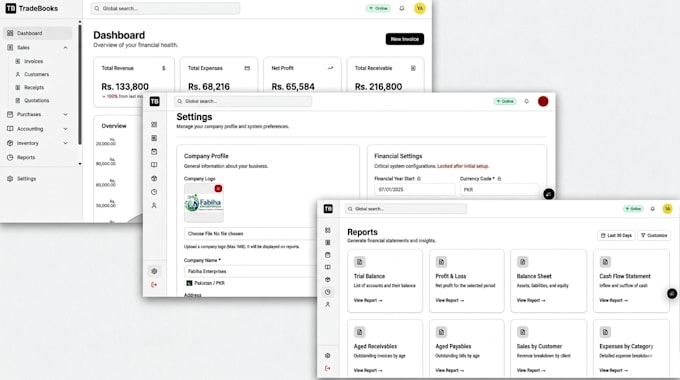Open the Last 30 Days date filter

pos(616,236)
